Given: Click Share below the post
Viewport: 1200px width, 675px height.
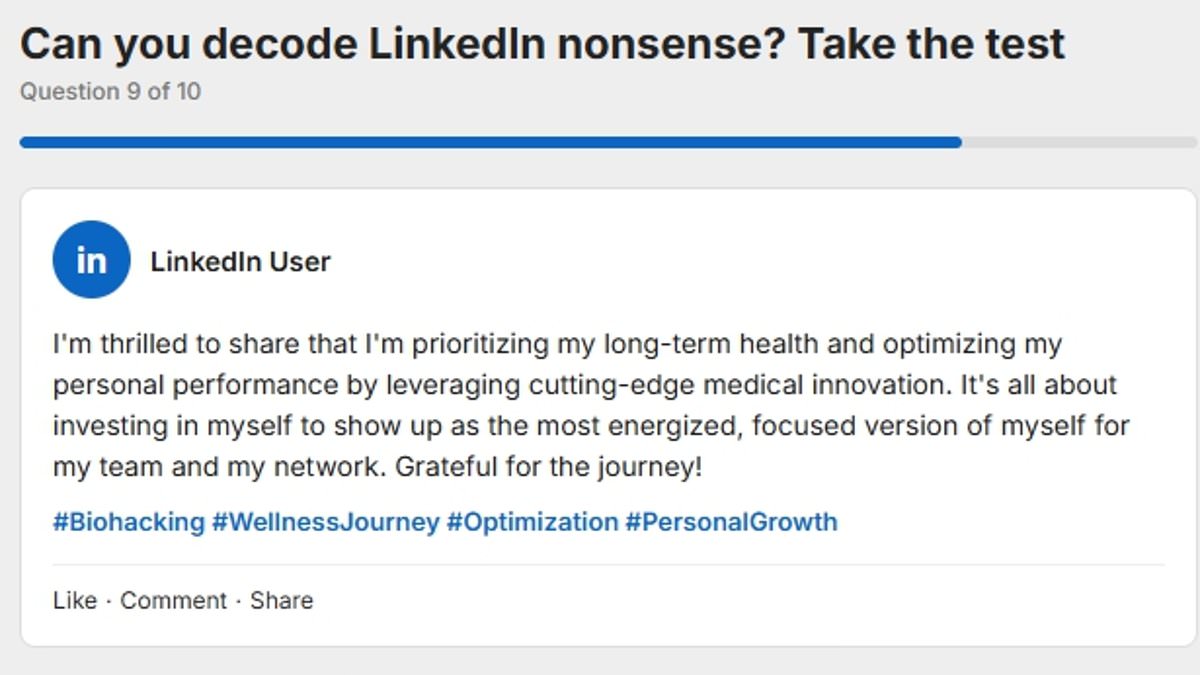Looking at the screenshot, I should (x=283, y=600).
